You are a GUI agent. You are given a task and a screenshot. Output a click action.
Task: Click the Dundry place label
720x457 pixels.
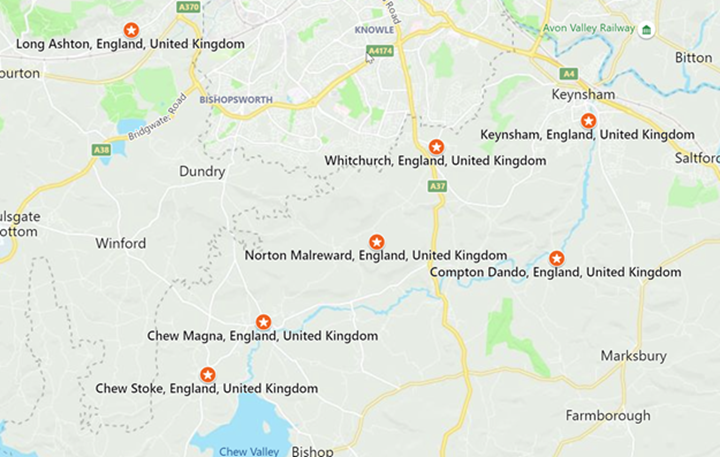tap(202, 171)
